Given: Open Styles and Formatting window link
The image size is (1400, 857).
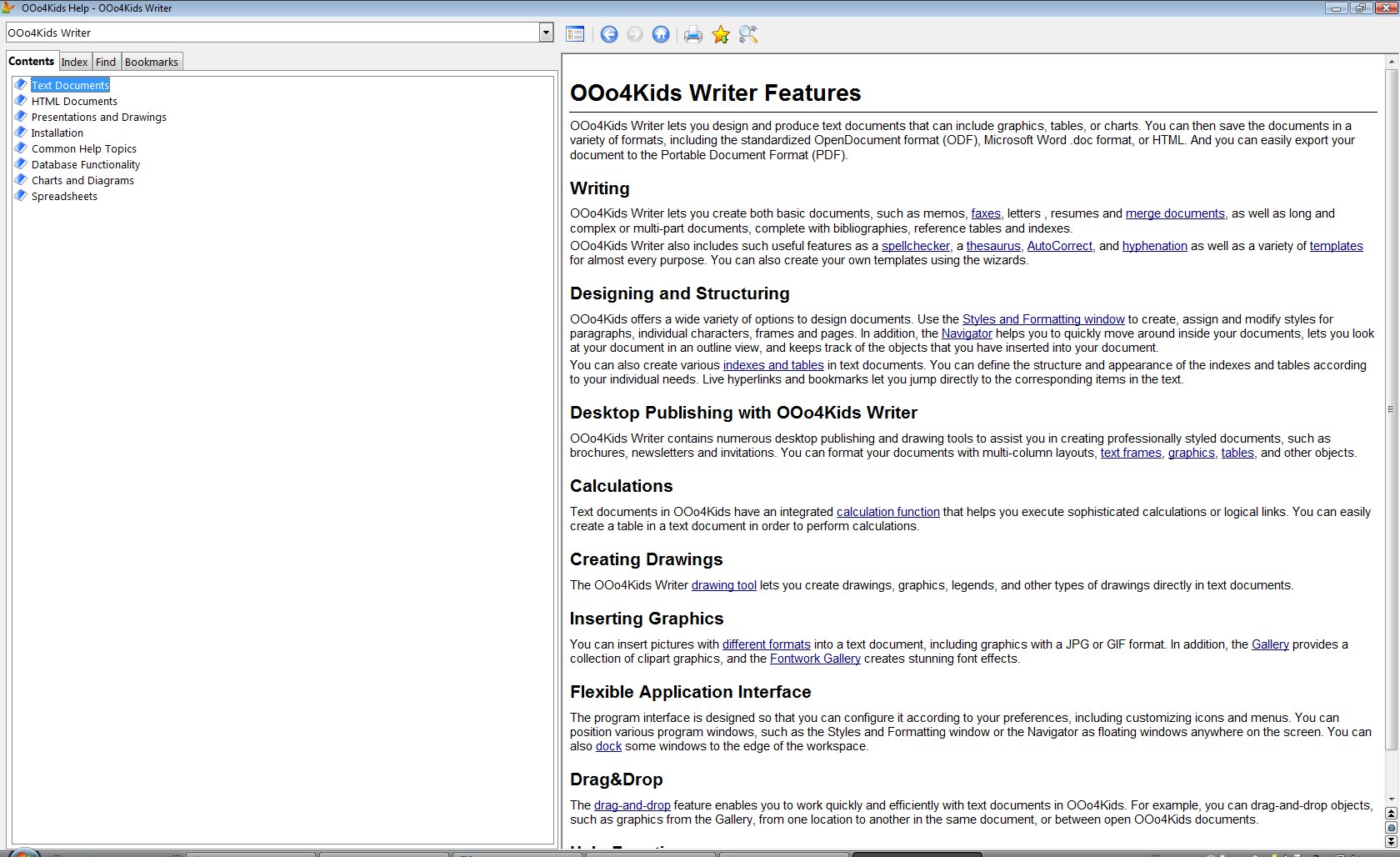Looking at the screenshot, I should coord(1043,319).
